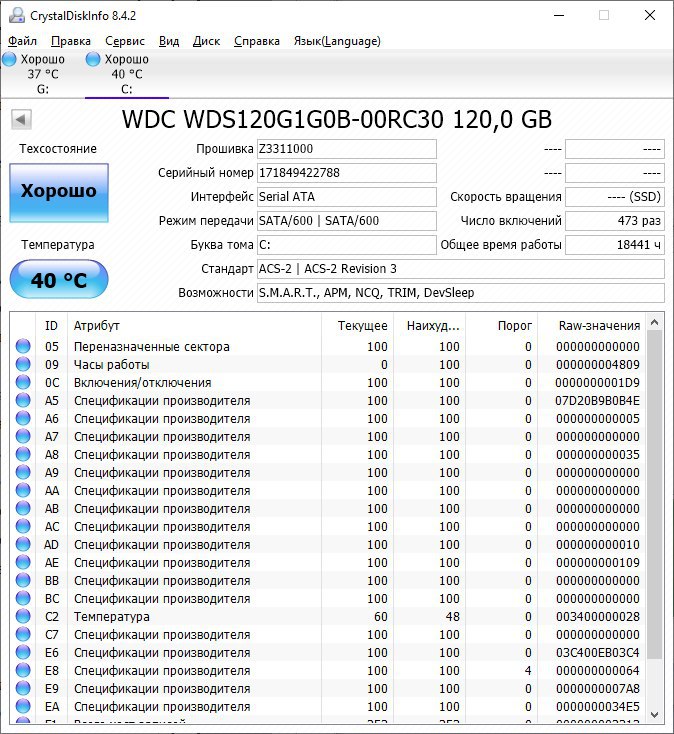674x734 pixels.
Task: Click status icon of attribute A6
Action: pyautogui.click(x=23, y=418)
